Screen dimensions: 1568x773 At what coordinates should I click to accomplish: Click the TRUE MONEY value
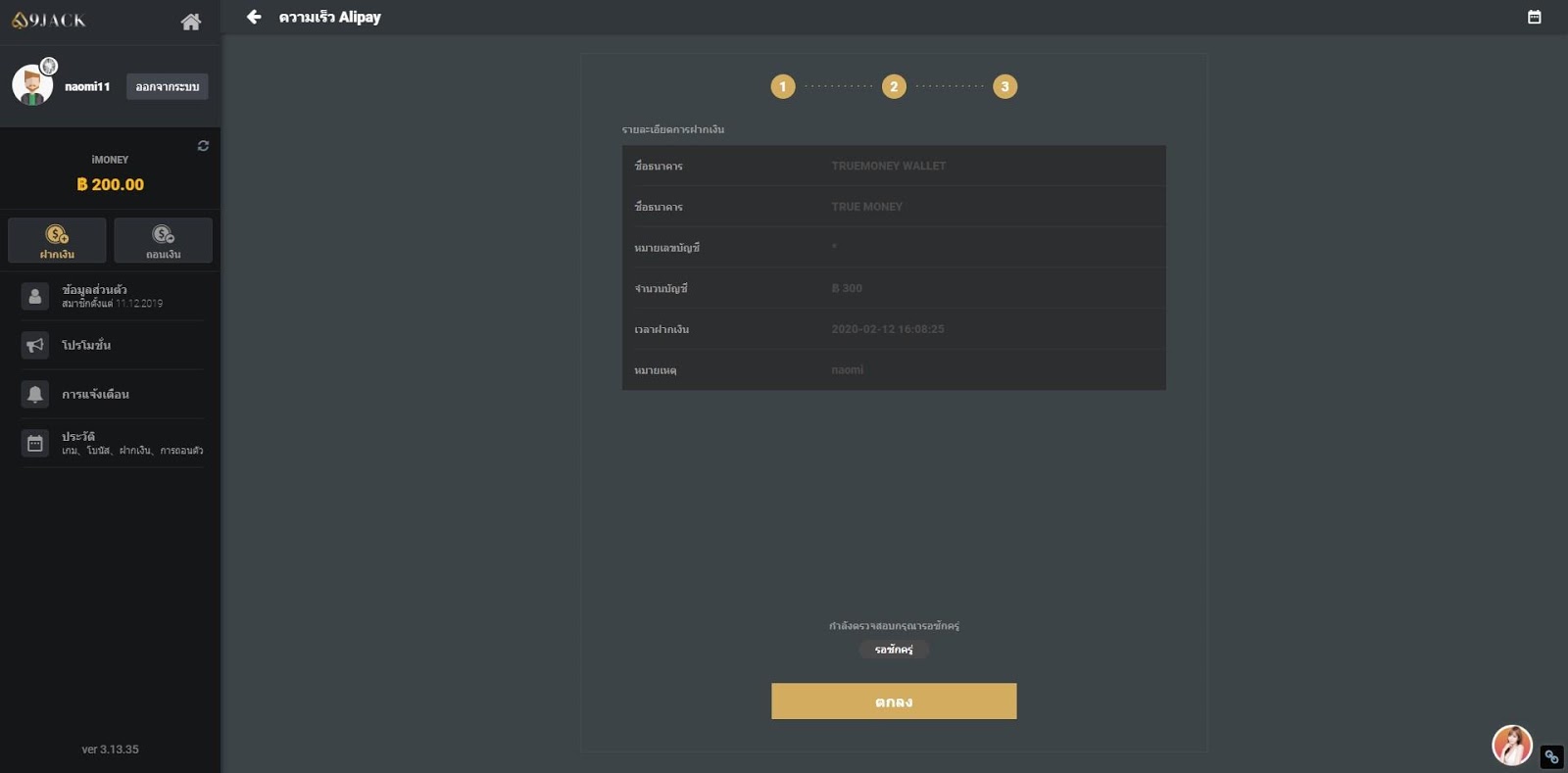(867, 207)
